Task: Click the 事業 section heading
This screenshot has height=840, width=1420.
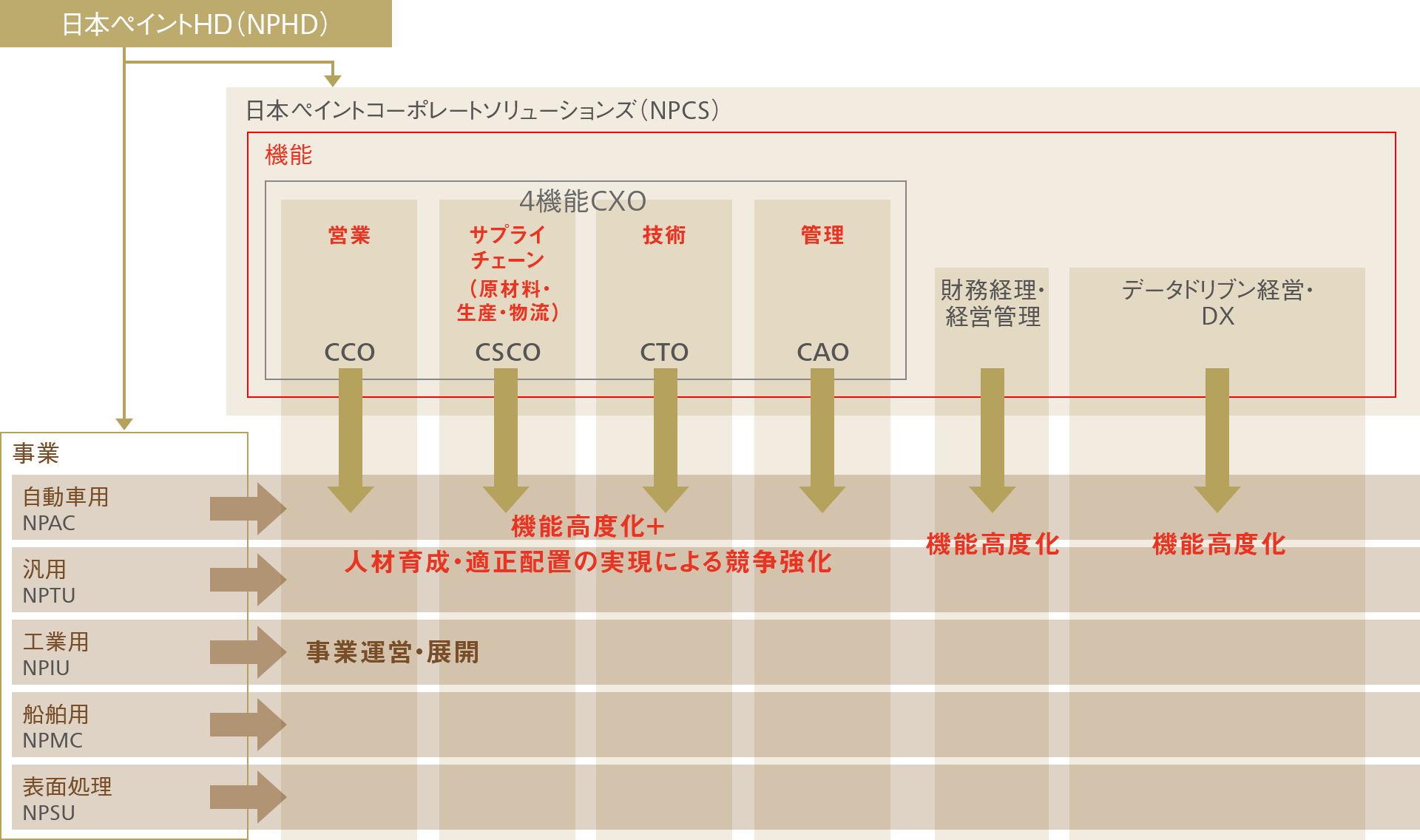Action: coord(36,453)
